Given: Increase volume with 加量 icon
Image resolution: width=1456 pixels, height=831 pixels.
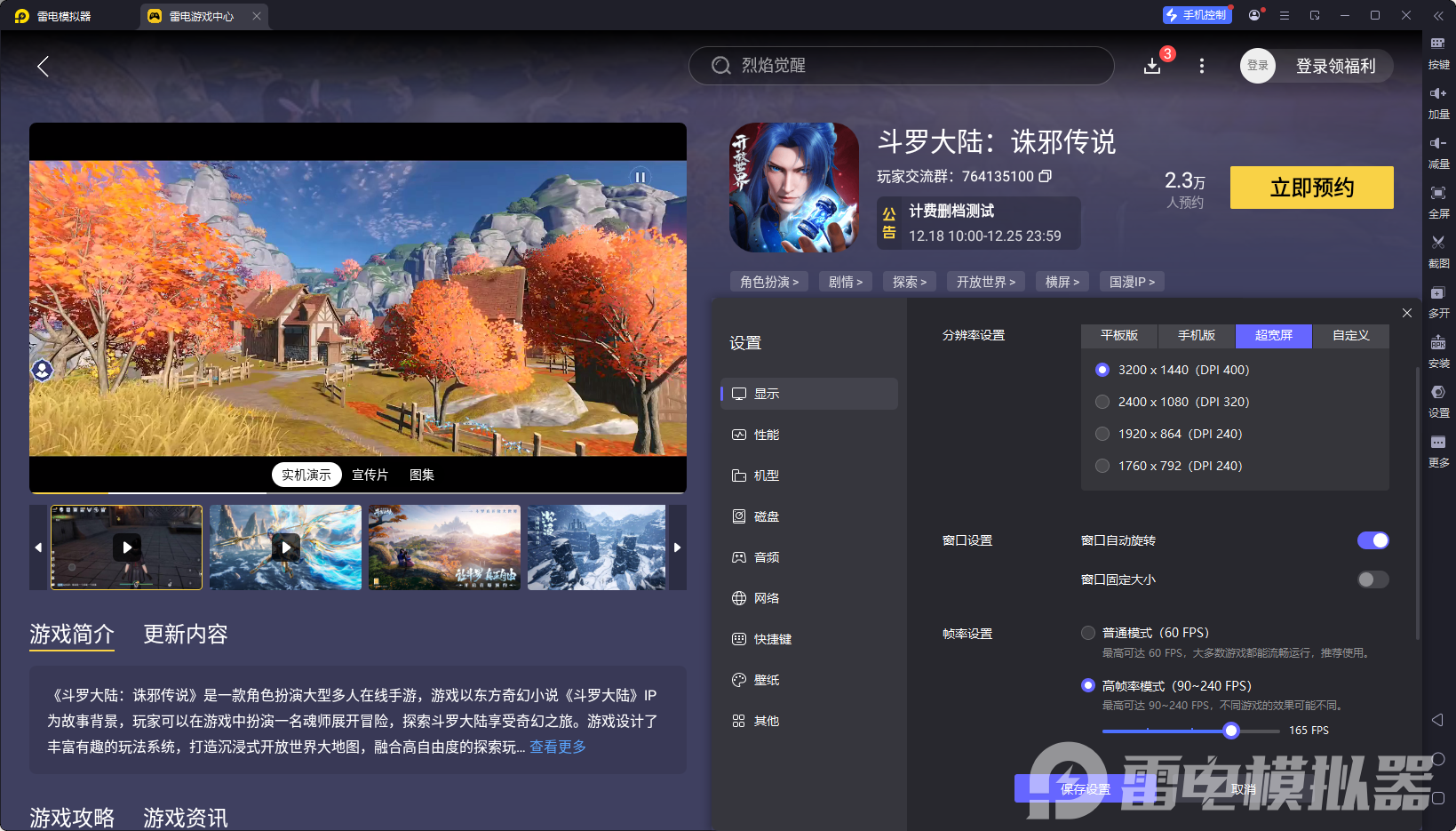Looking at the screenshot, I should [x=1439, y=102].
